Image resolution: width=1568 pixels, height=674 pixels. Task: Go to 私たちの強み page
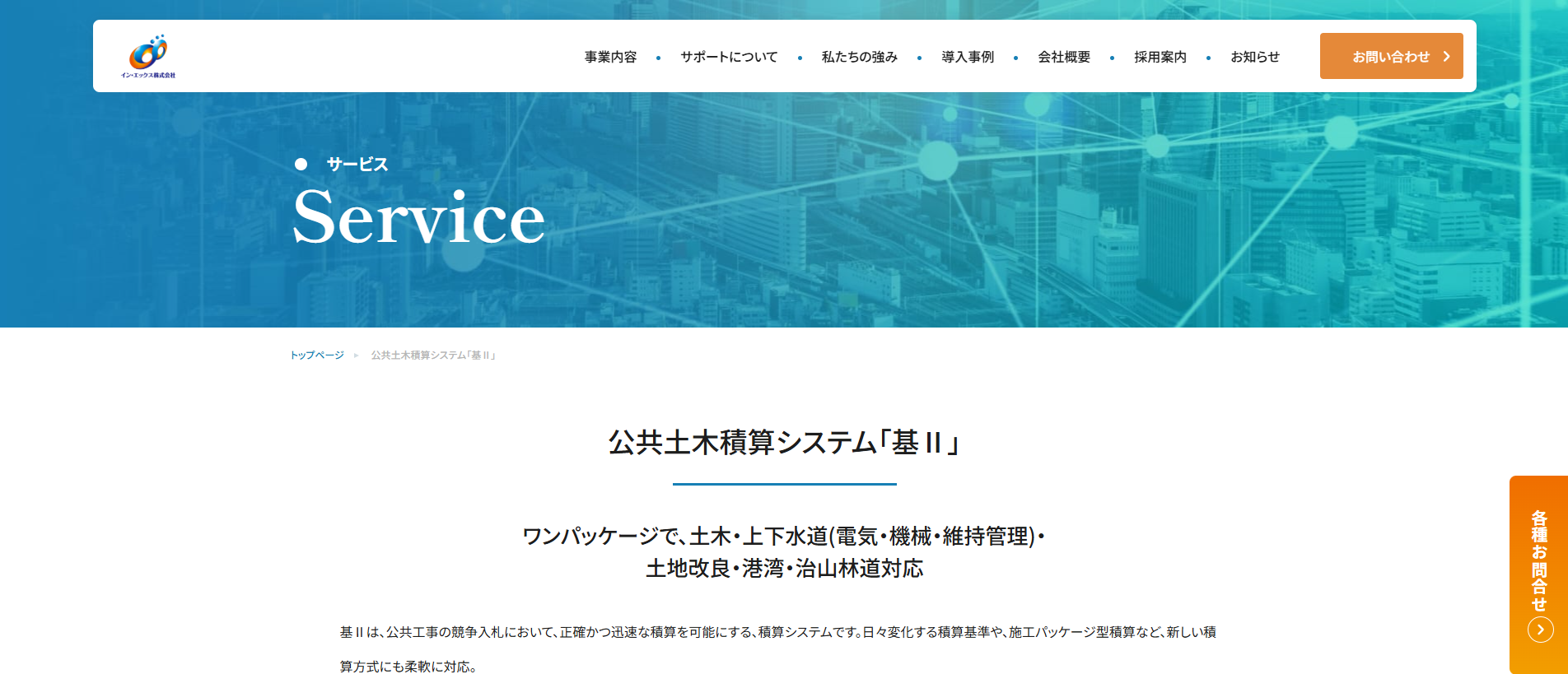point(859,57)
